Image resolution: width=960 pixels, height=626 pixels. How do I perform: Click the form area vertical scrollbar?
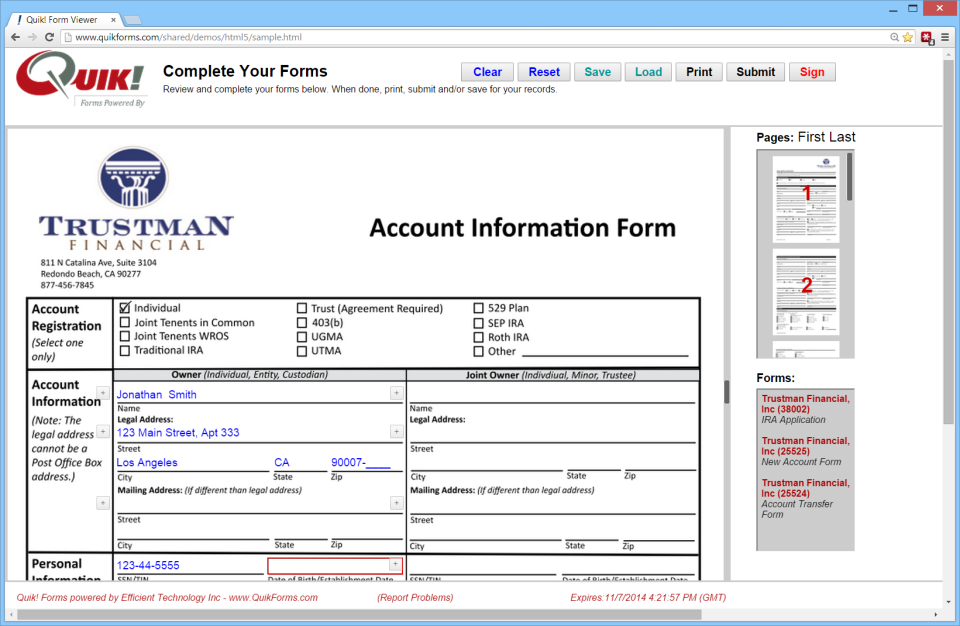click(727, 392)
